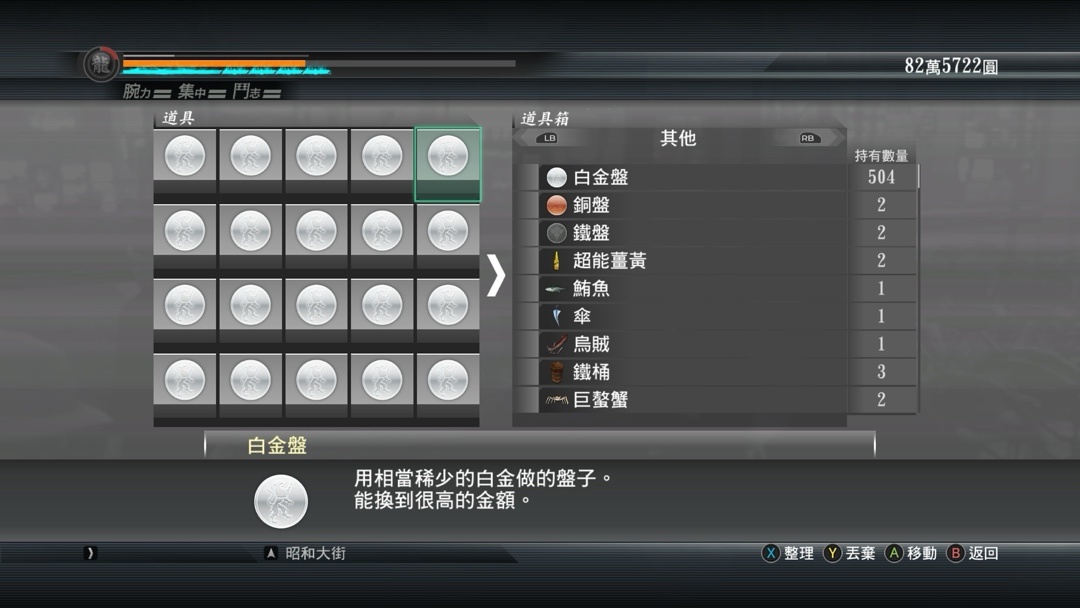Select the 銅盤 row name text

pyautogui.click(x=591, y=205)
